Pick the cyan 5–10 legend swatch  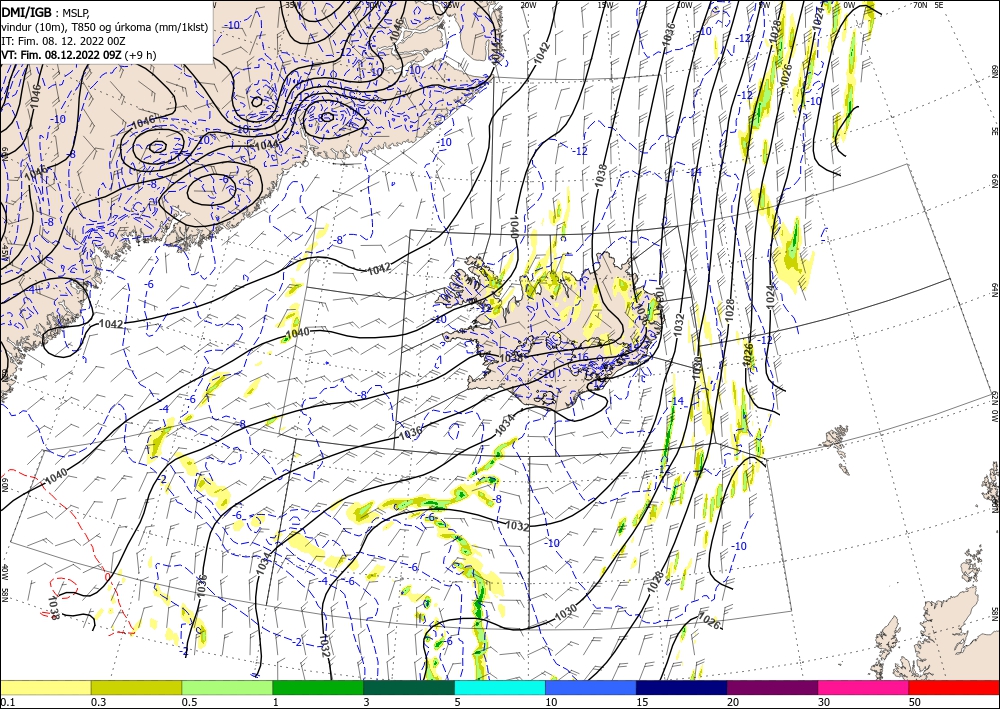(x=500, y=687)
